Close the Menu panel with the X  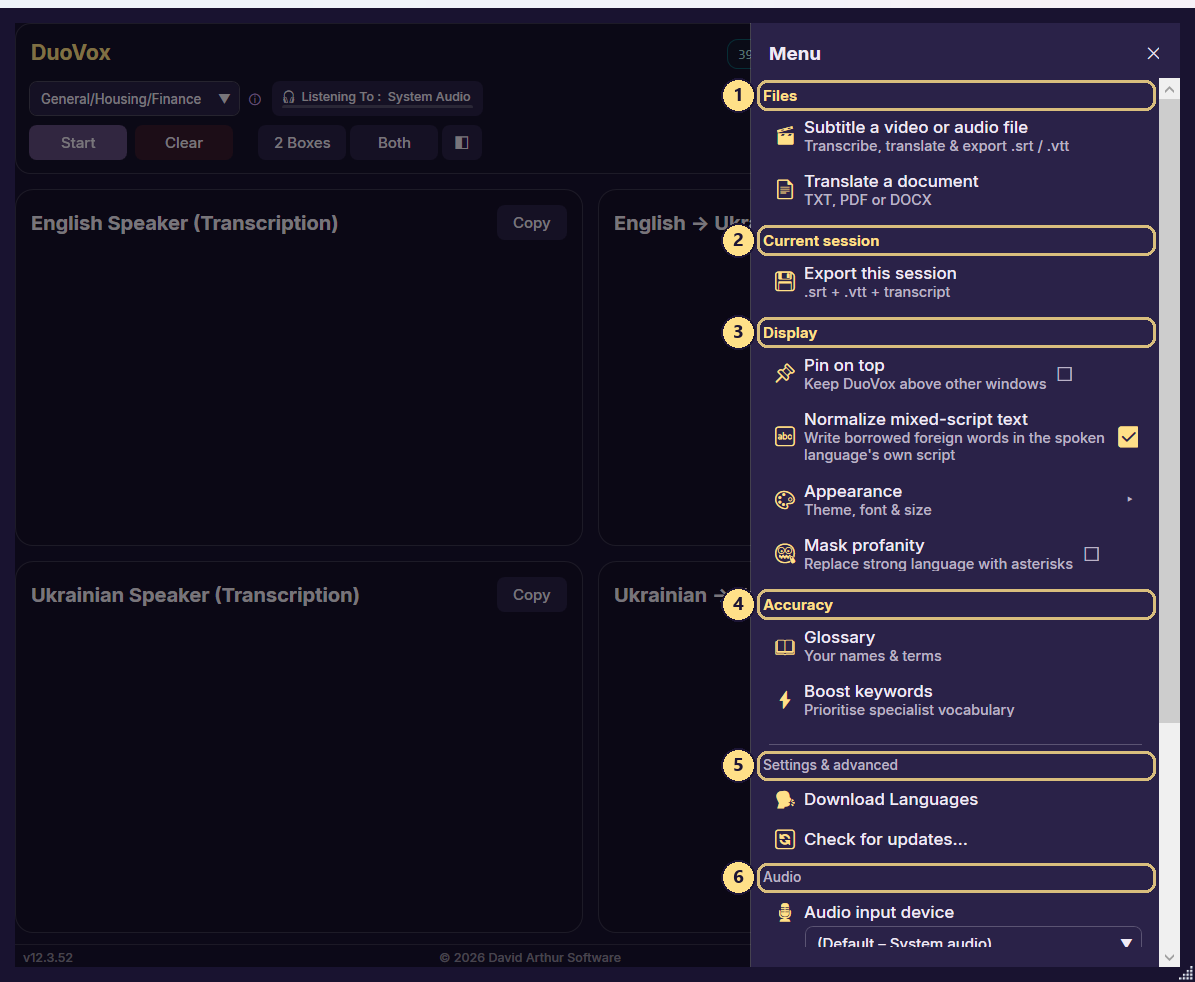(1153, 53)
